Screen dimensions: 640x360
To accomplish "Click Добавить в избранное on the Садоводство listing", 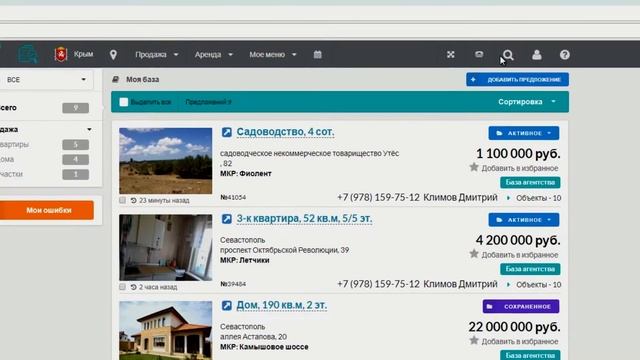I will [x=520, y=168].
